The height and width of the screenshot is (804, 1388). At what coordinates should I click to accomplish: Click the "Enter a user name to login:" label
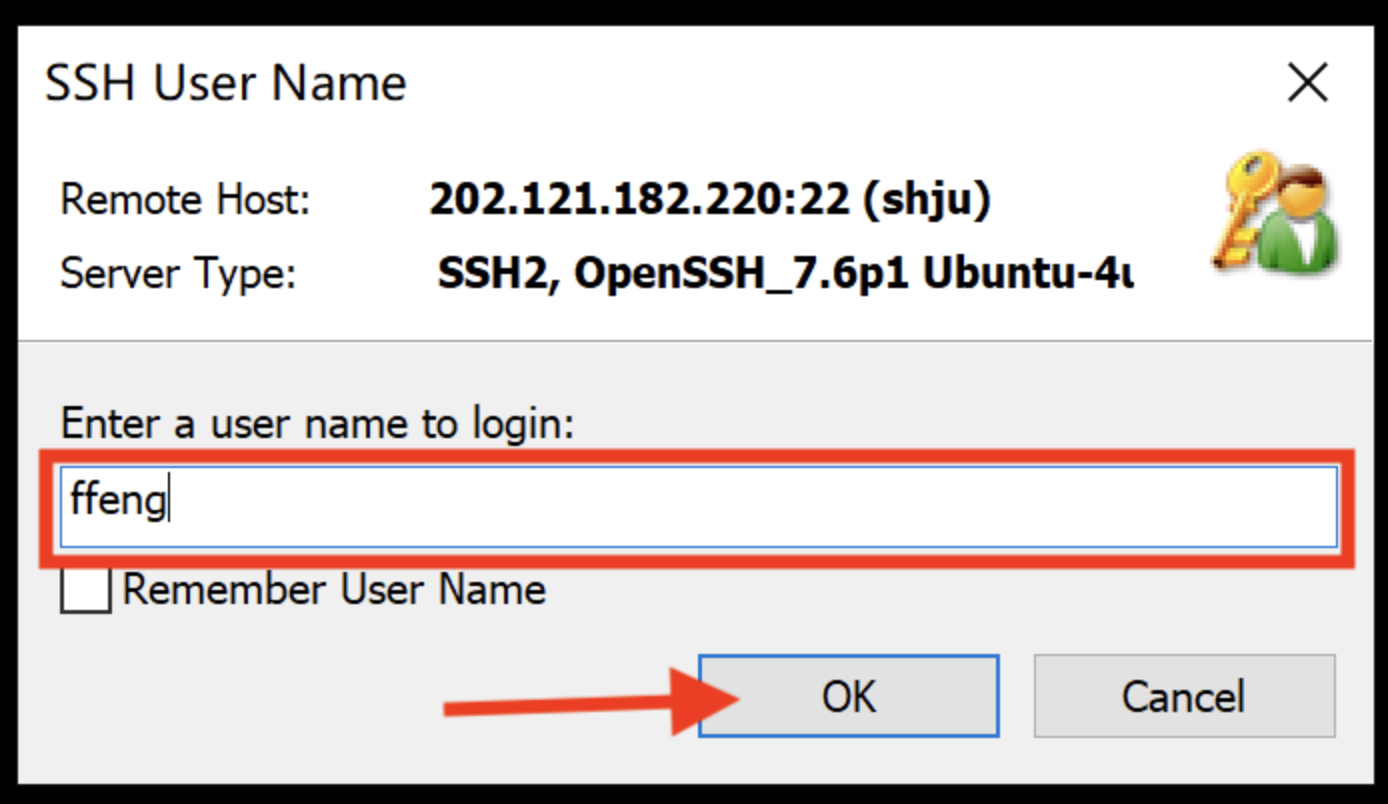(x=318, y=424)
